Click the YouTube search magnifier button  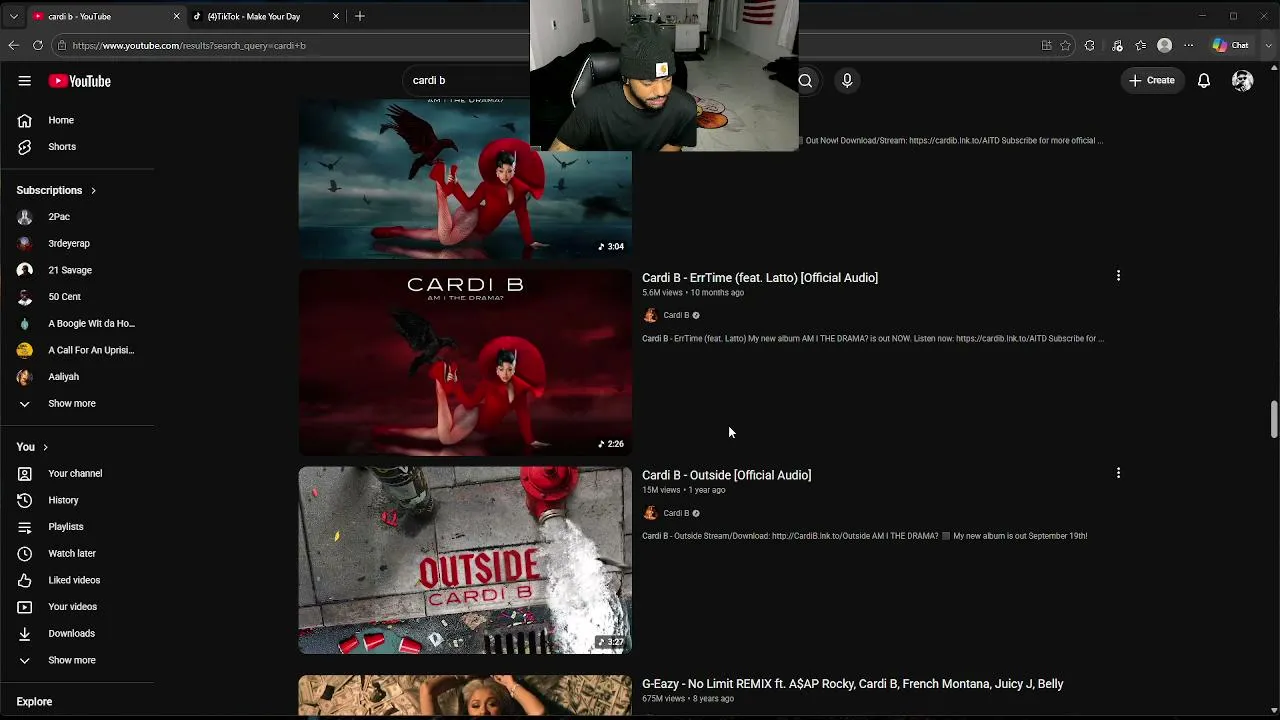(x=805, y=81)
